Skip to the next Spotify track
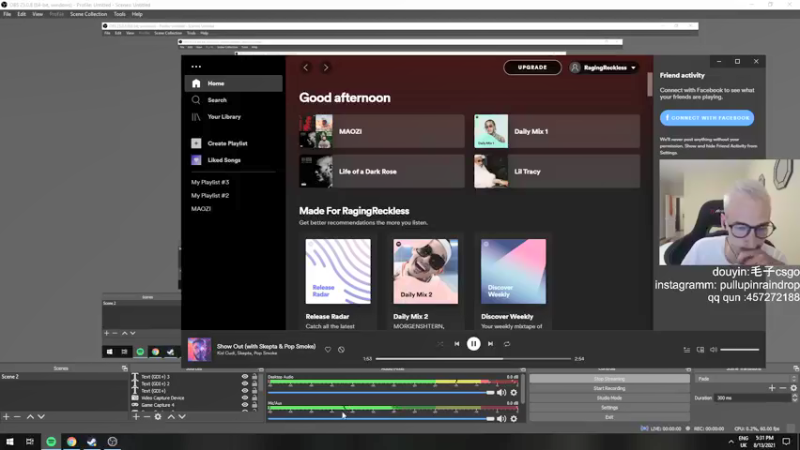The image size is (800, 450). 490,344
